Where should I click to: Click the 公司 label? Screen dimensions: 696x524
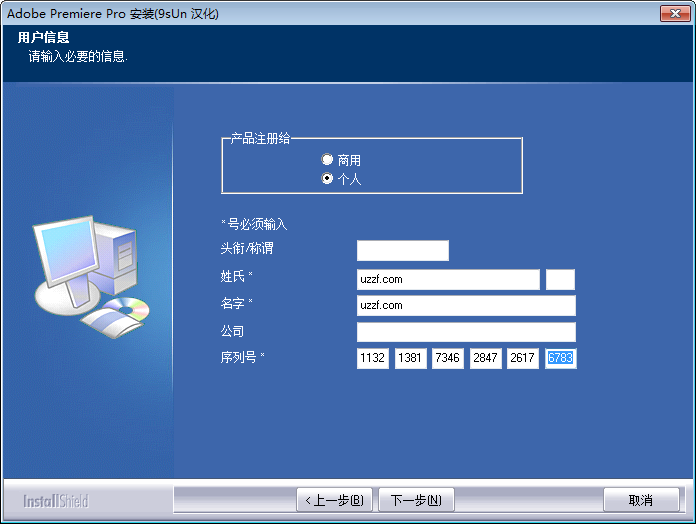pyautogui.click(x=232, y=331)
